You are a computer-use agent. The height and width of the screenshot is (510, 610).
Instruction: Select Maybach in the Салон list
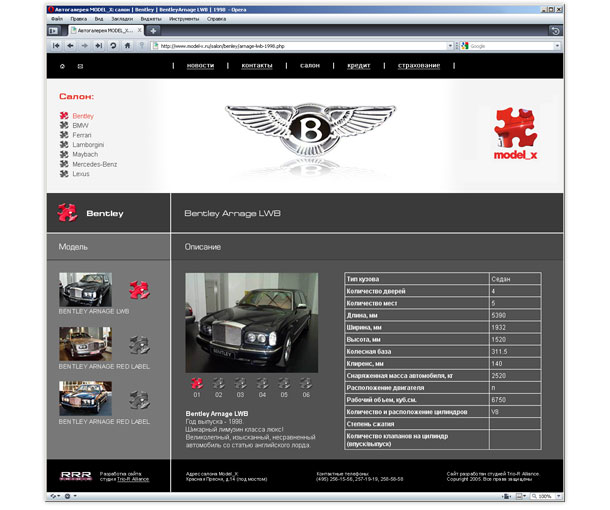85,154
